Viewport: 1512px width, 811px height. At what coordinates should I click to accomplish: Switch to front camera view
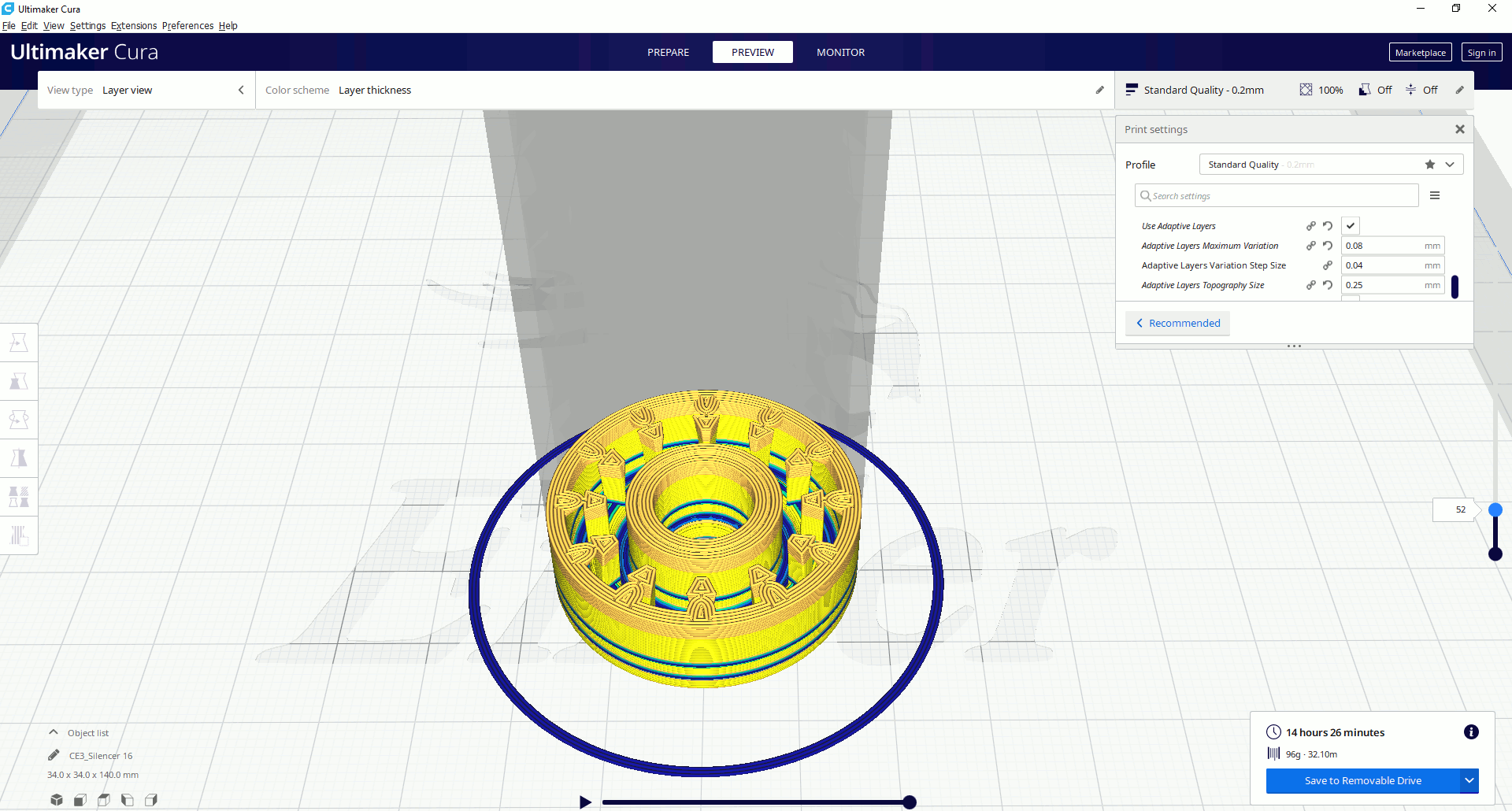point(80,800)
